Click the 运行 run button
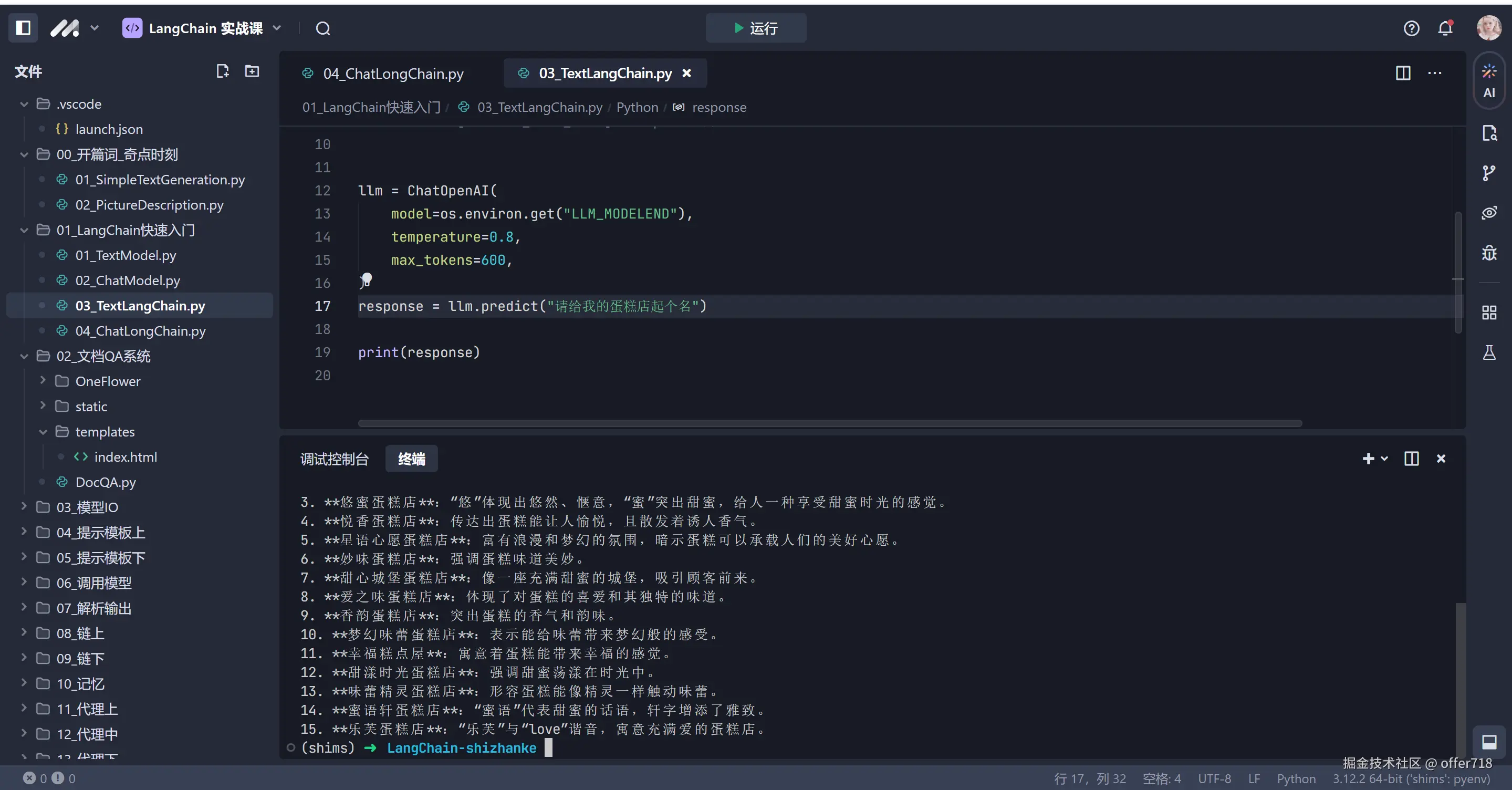The width and height of the screenshot is (1512, 790). (x=755, y=28)
